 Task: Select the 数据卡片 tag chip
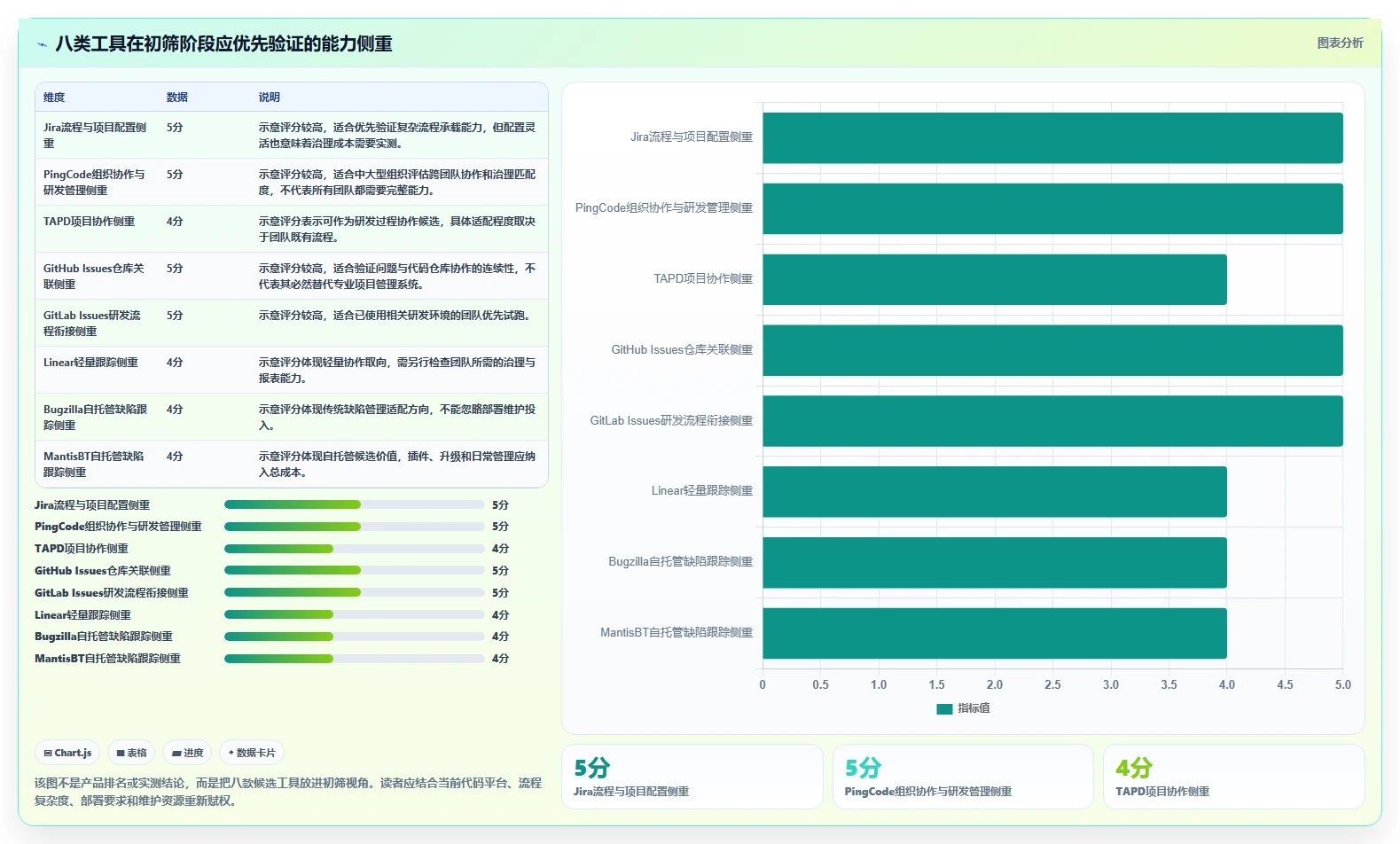pos(252,753)
